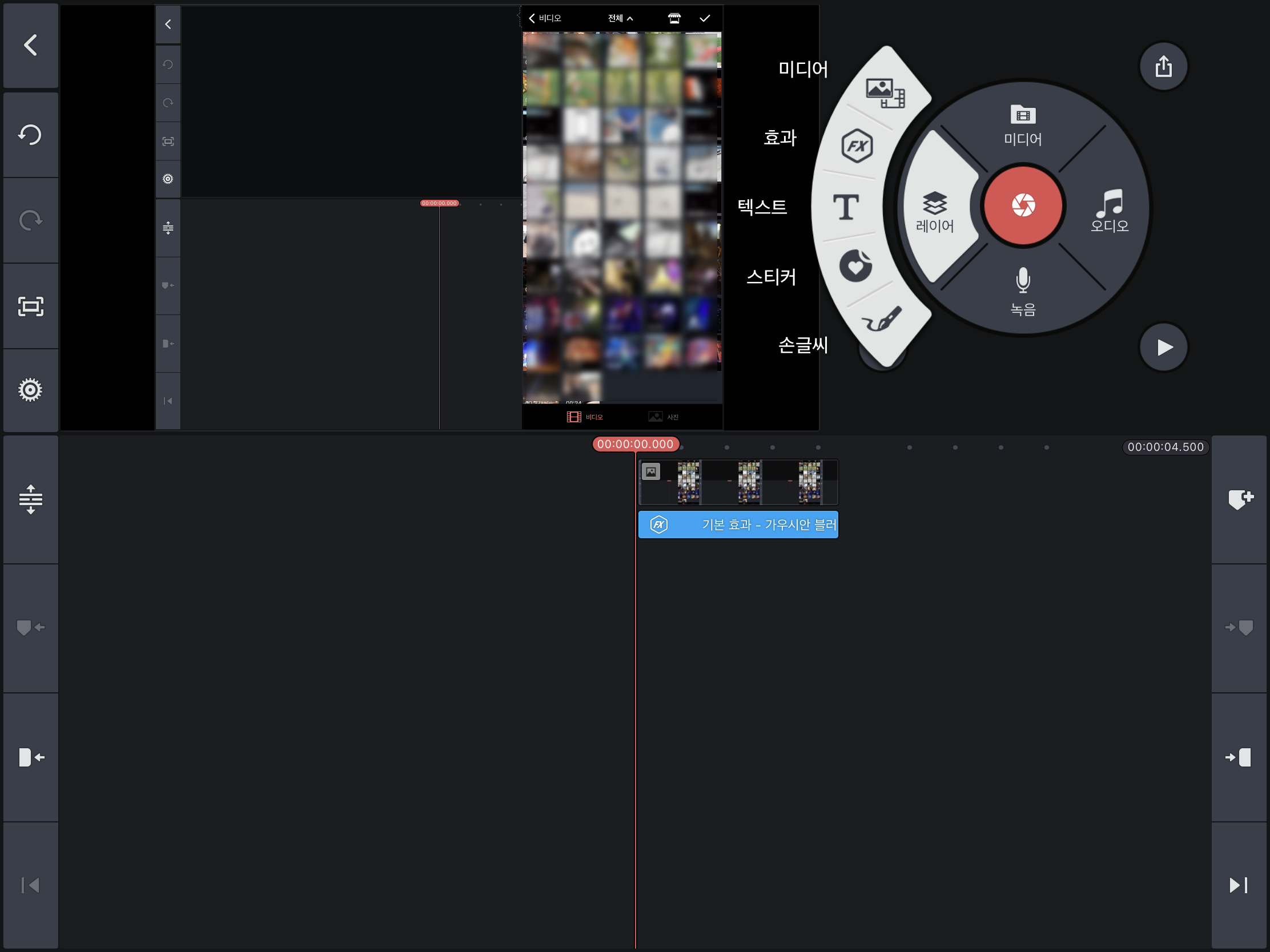This screenshot has width=1270, height=952.
Task: Choose the 효과 FX layer icon
Action: coord(857,146)
